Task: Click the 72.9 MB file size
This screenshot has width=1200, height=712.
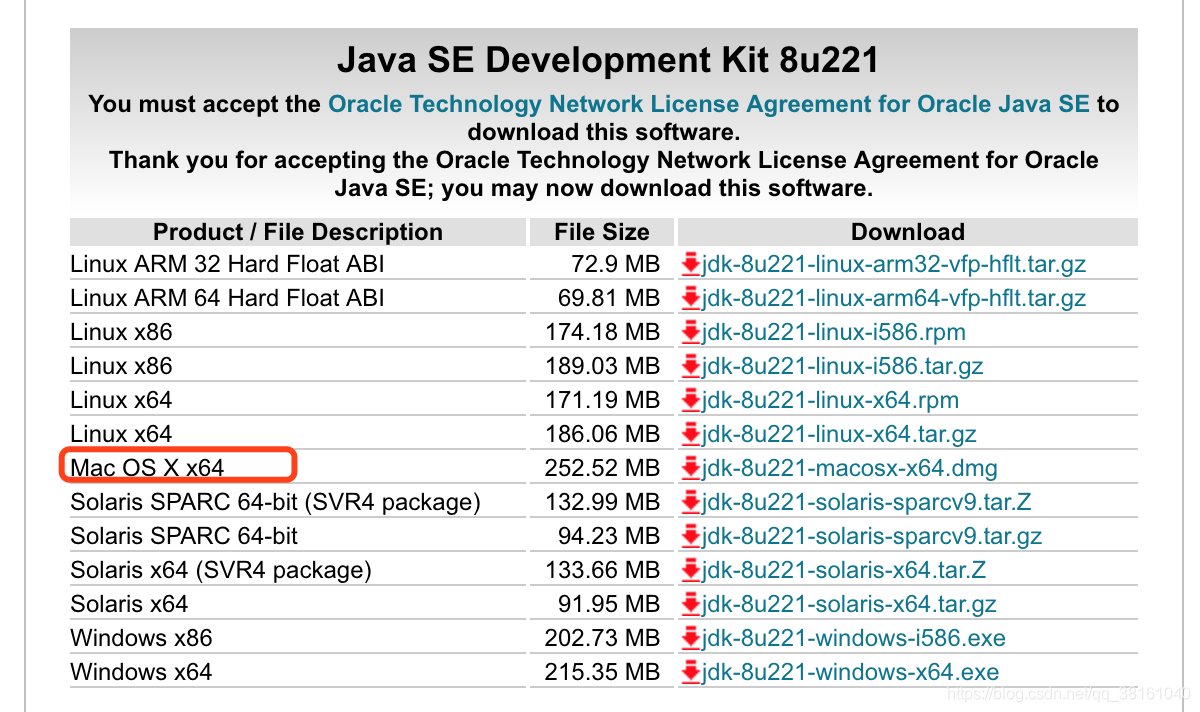Action: [x=614, y=265]
